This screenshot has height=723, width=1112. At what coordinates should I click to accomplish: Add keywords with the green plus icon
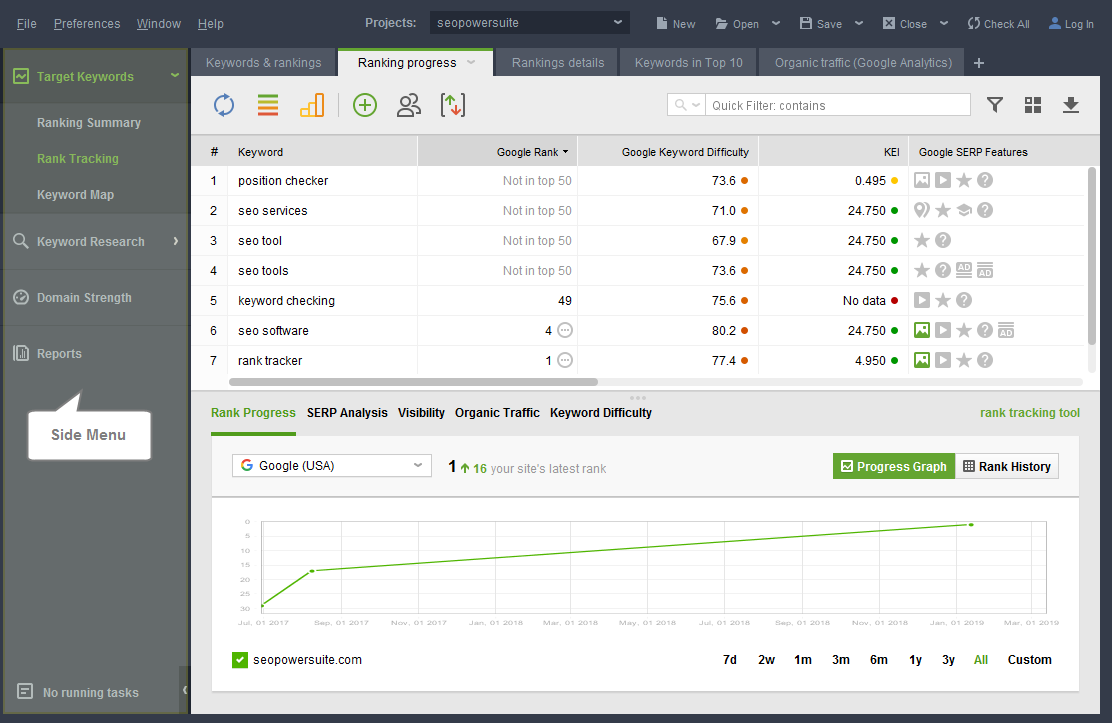tap(365, 105)
